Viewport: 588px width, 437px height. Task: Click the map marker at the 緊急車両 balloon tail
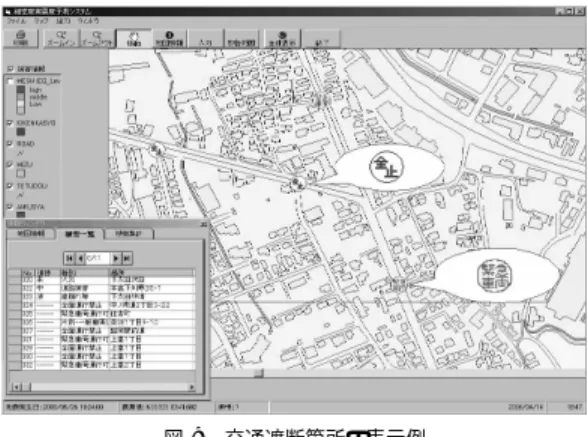click(398, 284)
